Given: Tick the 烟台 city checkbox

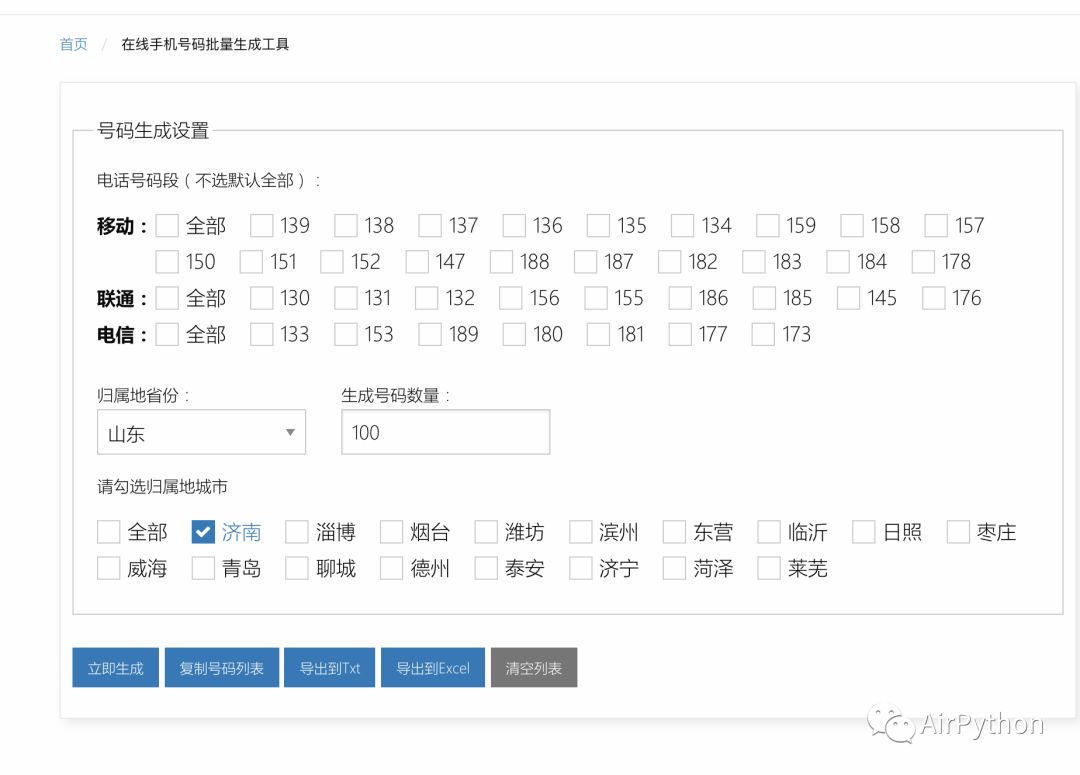Looking at the screenshot, I should [x=391, y=532].
